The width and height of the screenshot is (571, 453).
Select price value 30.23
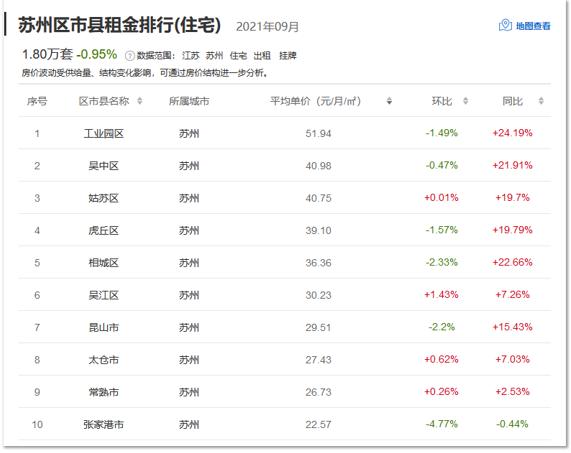318,295
